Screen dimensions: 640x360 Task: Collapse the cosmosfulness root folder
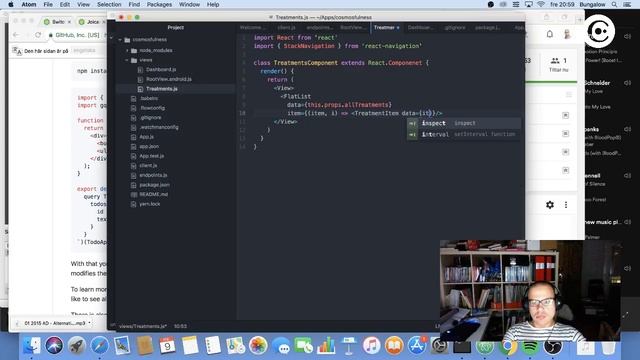pyautogui.click(x=120, y=40)
